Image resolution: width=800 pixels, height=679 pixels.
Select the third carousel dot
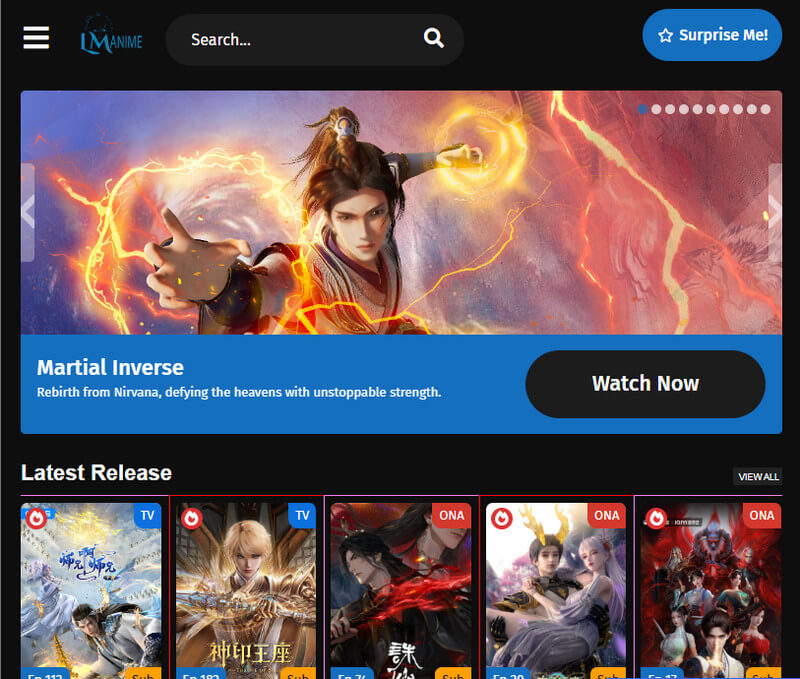coord(670,109)
